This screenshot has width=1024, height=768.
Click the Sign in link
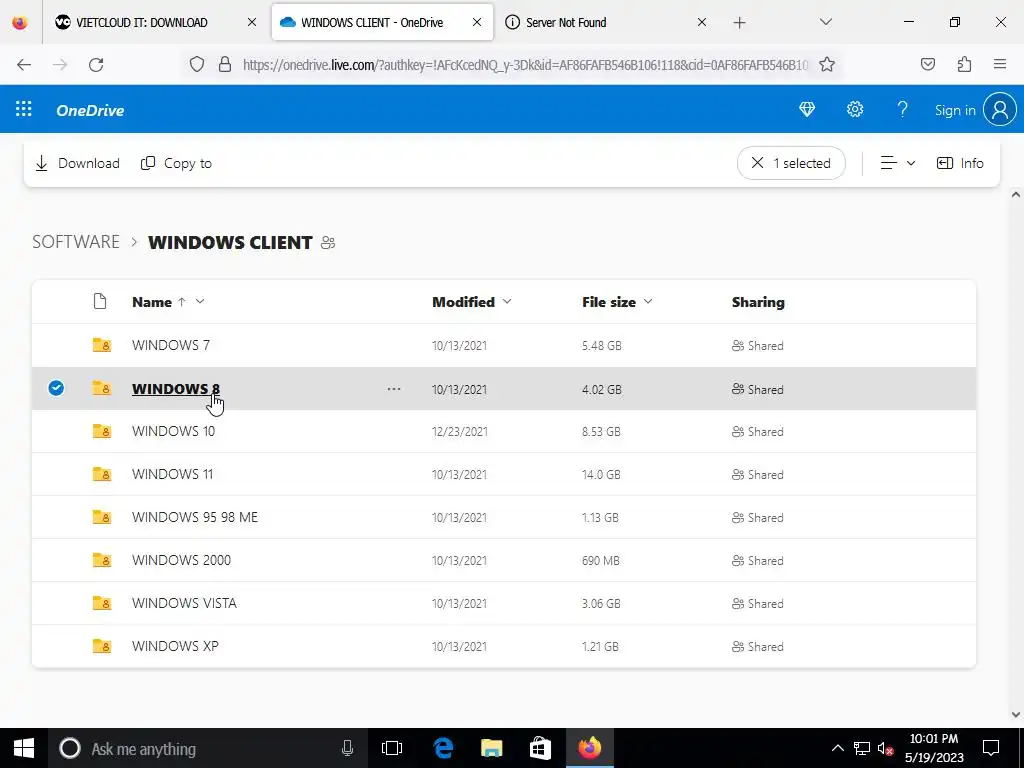tap(955, 110)
